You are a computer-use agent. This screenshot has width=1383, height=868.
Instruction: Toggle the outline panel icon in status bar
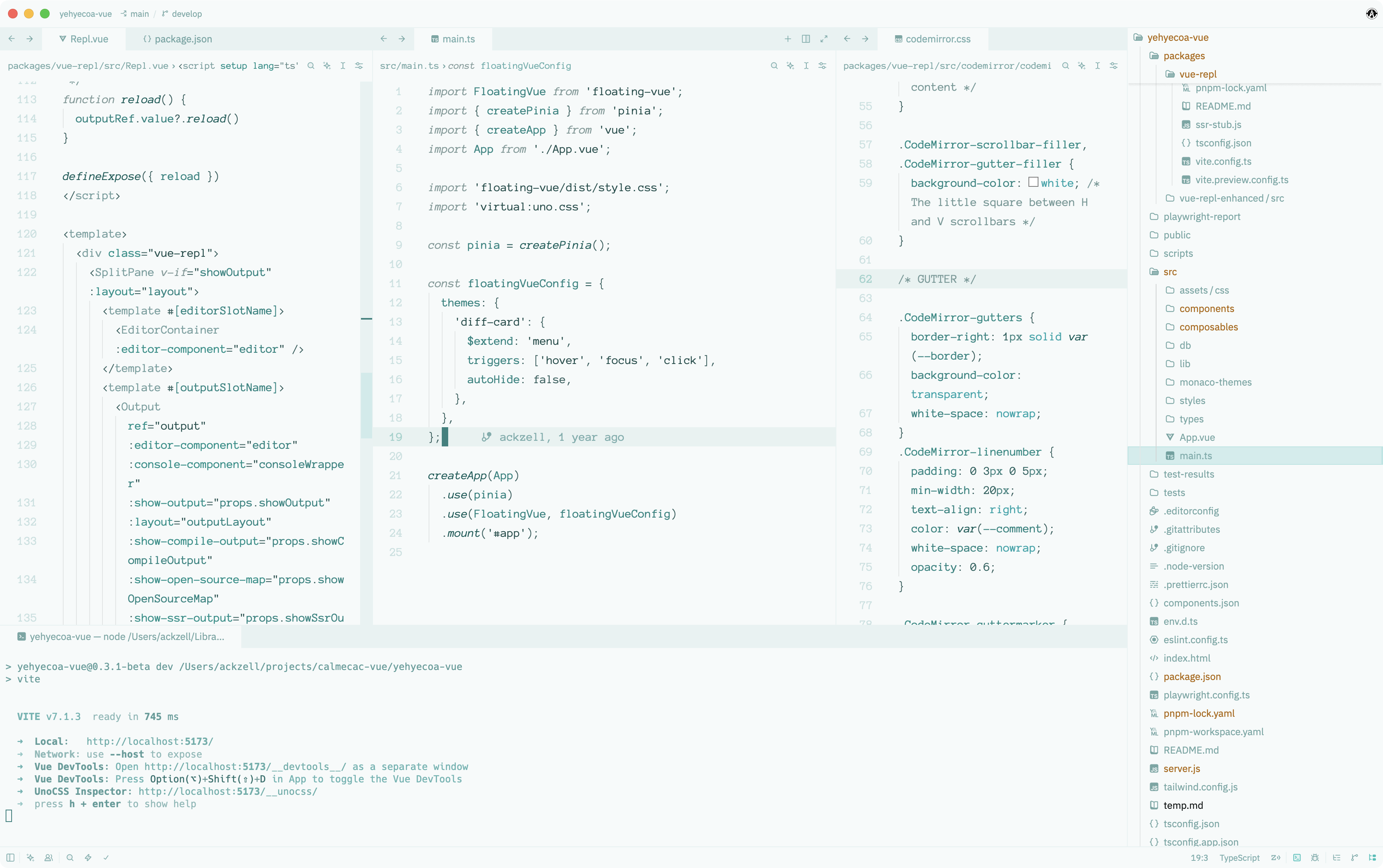point(1337,858)
